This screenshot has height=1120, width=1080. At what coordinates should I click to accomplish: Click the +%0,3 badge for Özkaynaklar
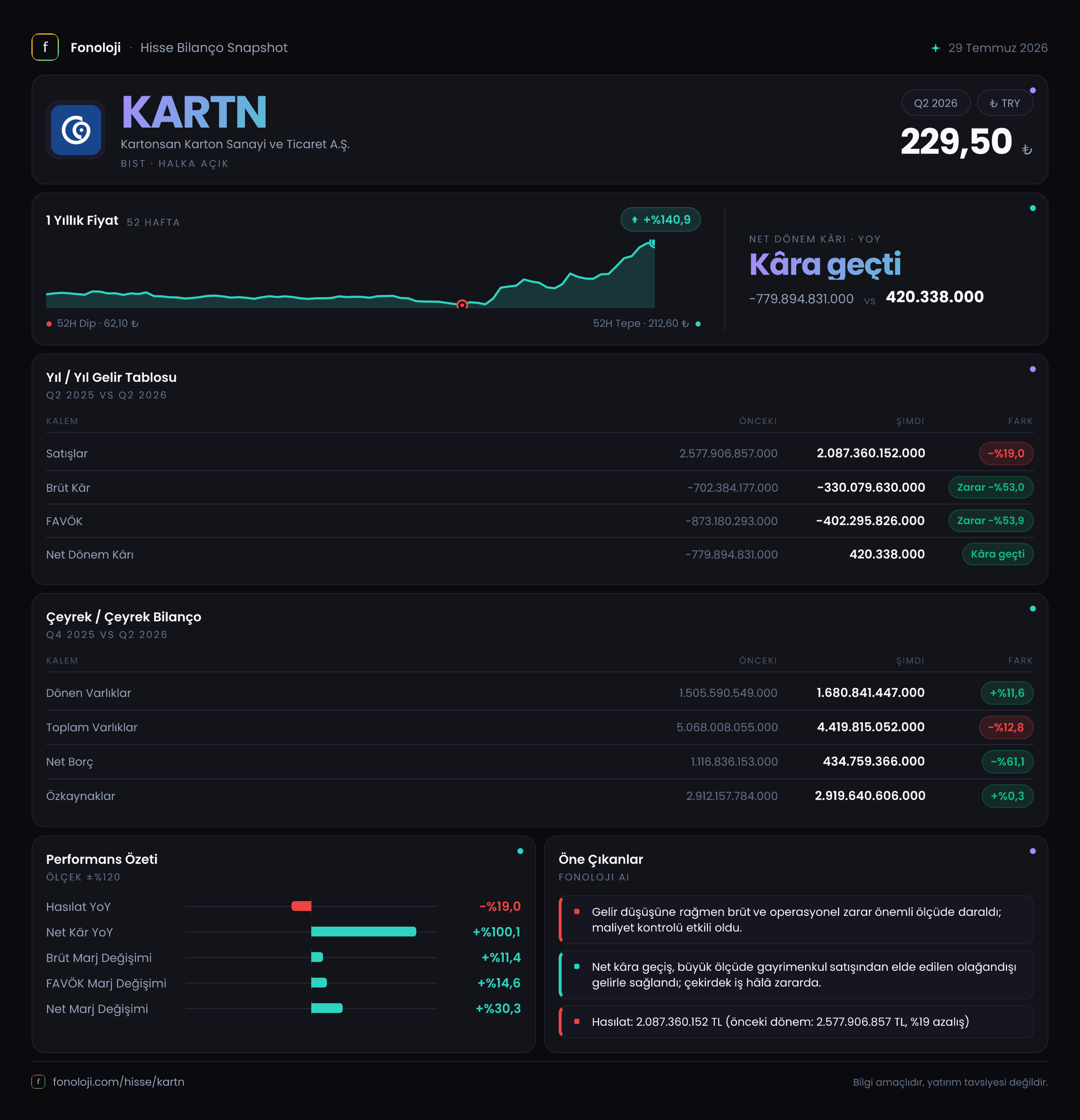(1007, 796)
